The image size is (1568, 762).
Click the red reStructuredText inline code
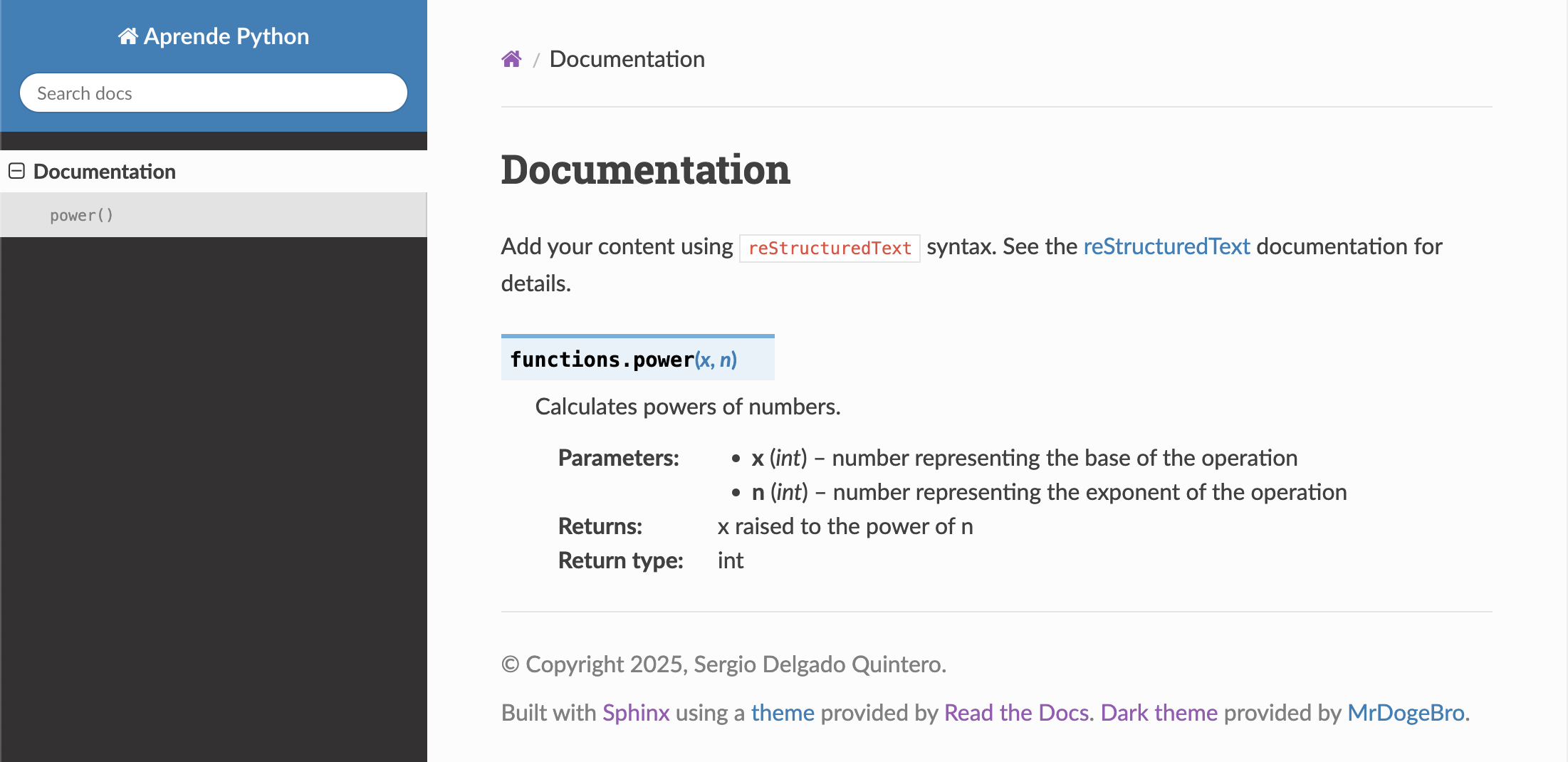pos(830,248)
